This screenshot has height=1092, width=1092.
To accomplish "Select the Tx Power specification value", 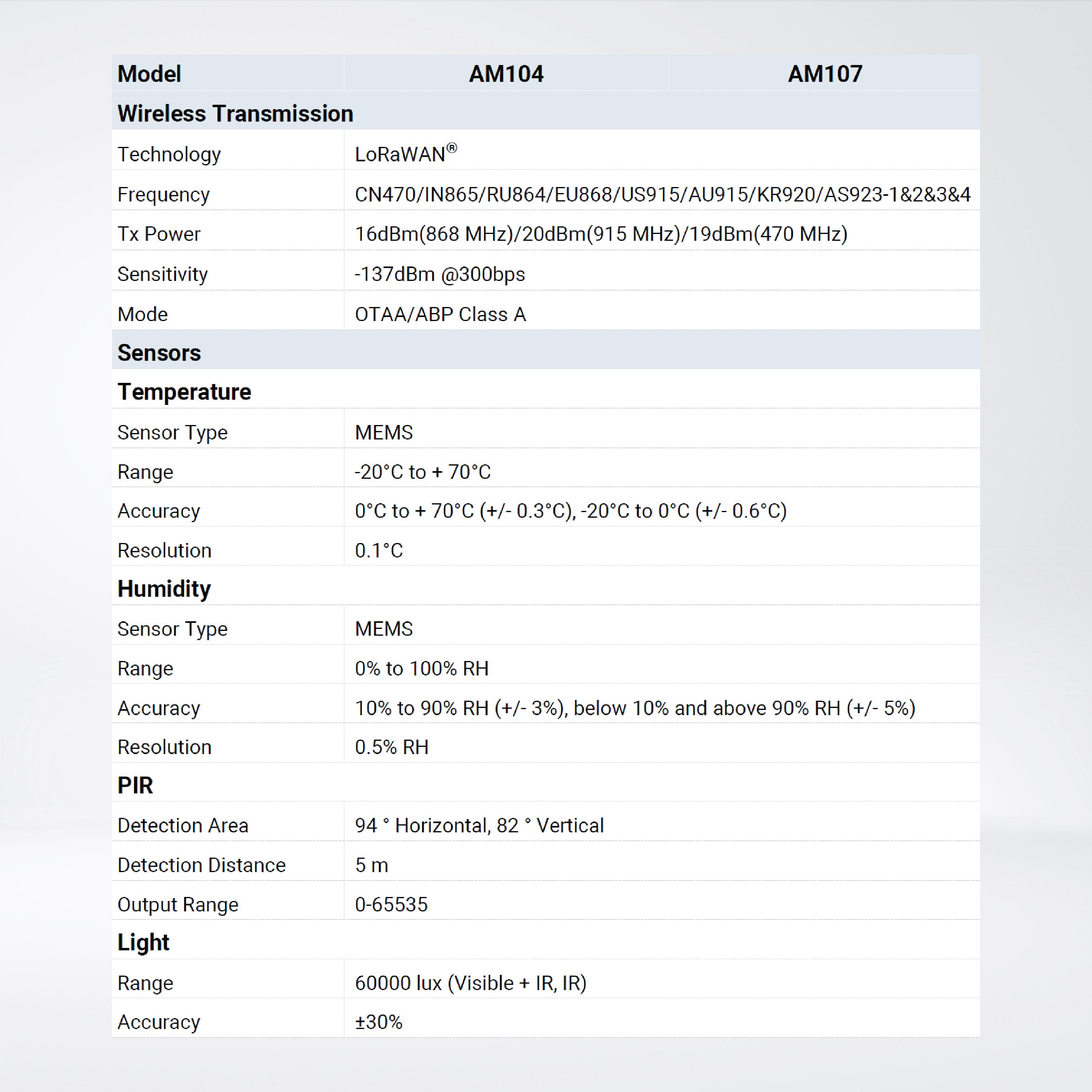I will click(599, 234).
